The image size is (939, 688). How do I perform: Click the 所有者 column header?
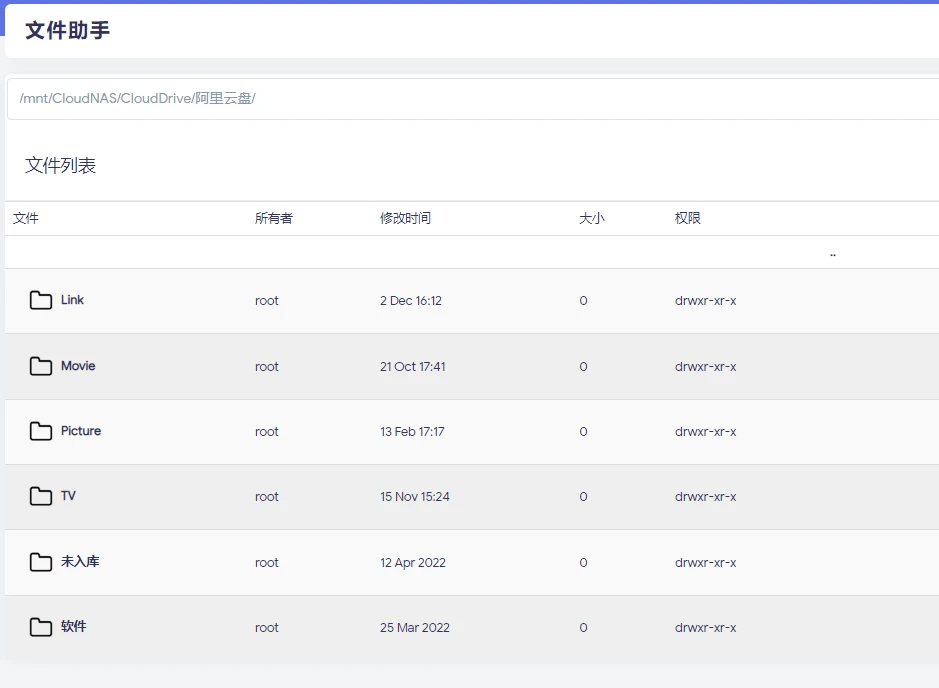pyautogui.click(x=274, y=218)
